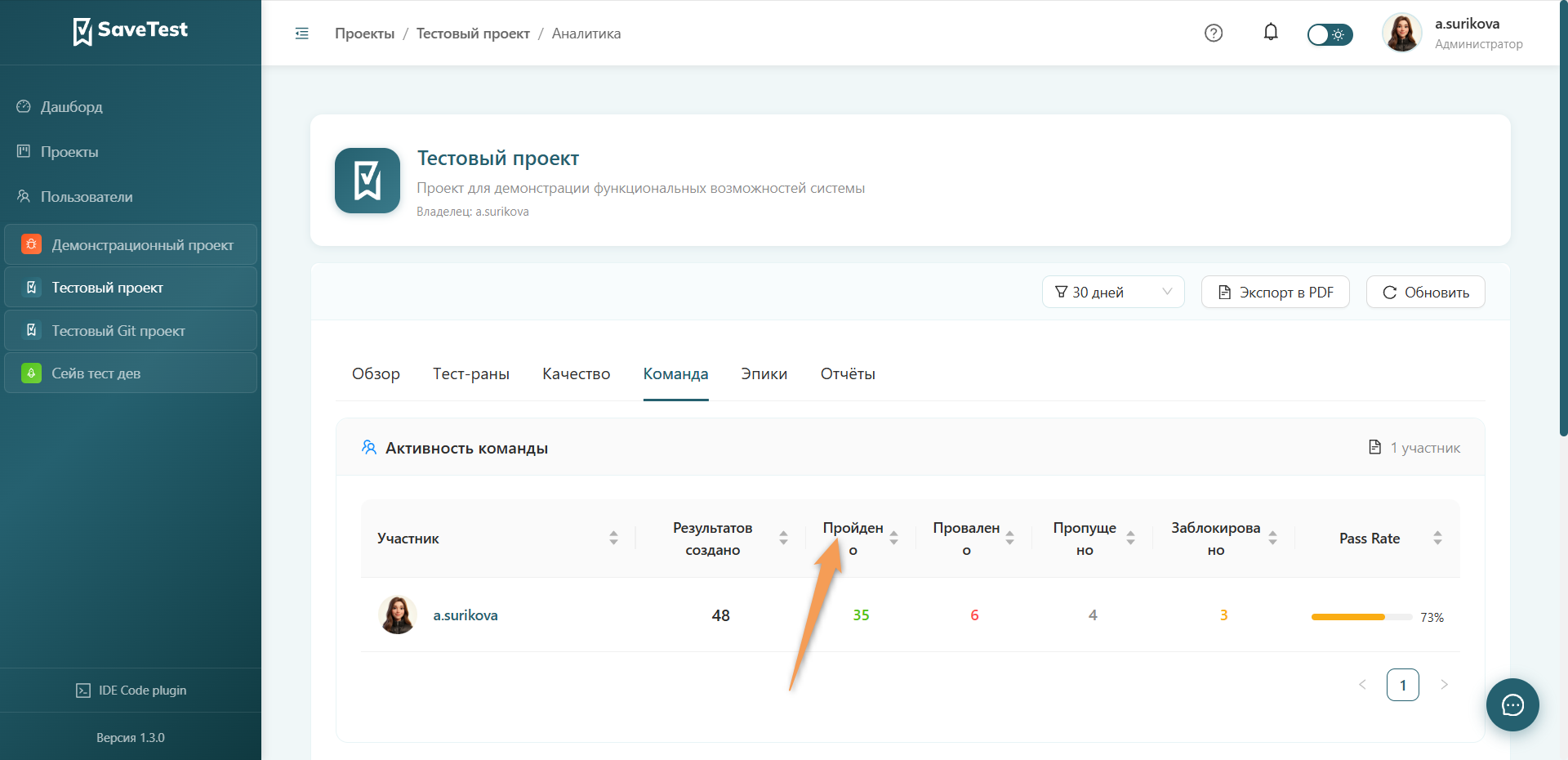Open the IDE Code plugin link

tap(131, 691)
